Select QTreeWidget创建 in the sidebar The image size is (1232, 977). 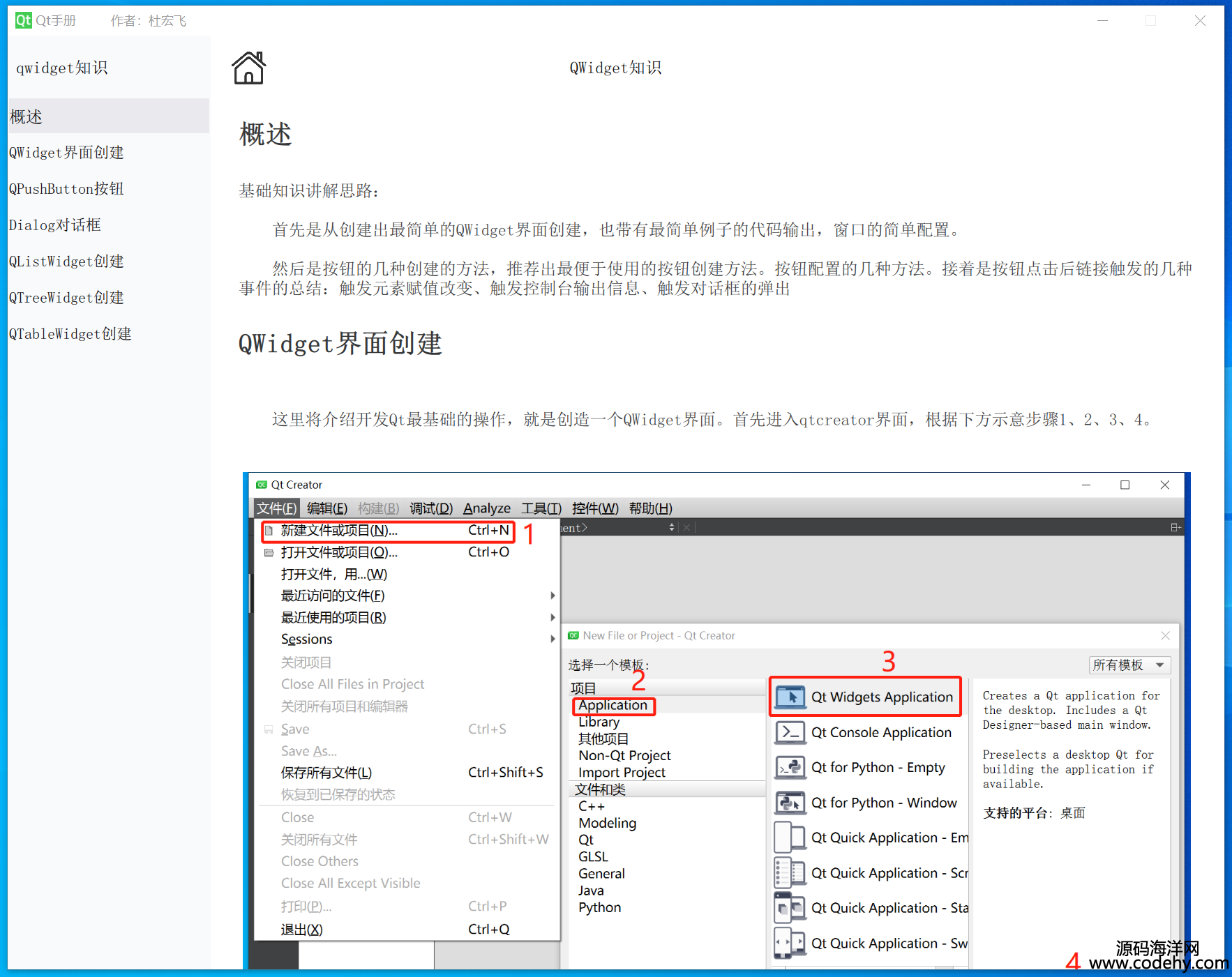pos(108,297)
